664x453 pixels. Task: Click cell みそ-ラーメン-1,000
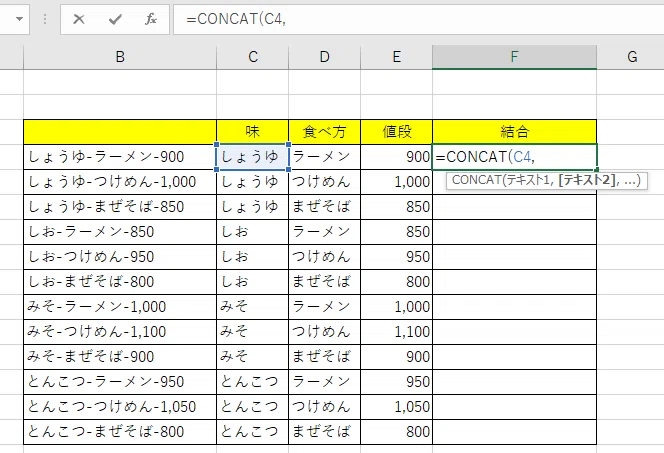120,307
